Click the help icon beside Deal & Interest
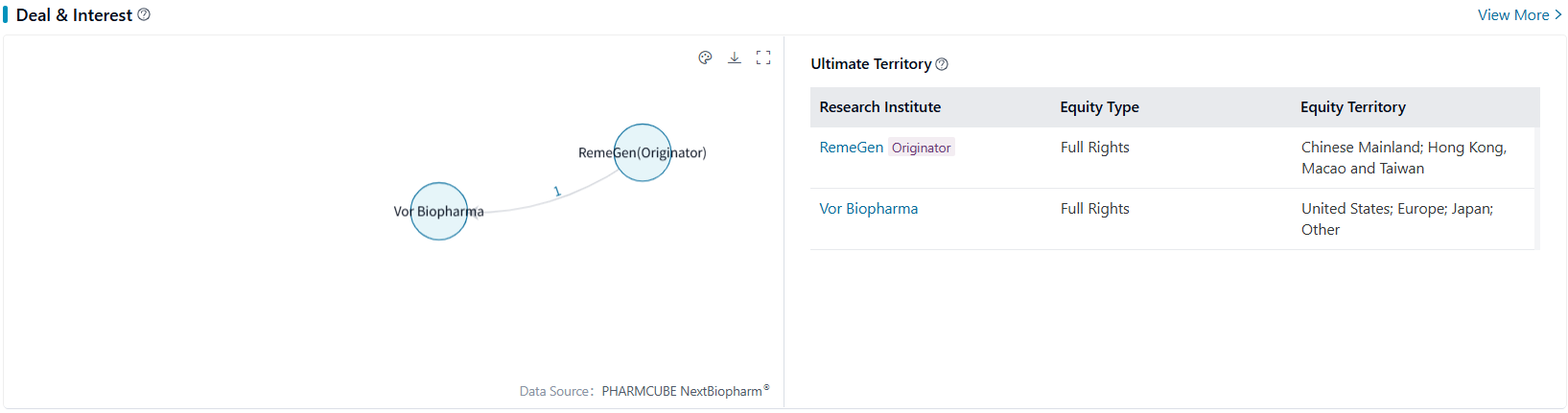Viewport: 1568px width, 413px height. [144, 14]
